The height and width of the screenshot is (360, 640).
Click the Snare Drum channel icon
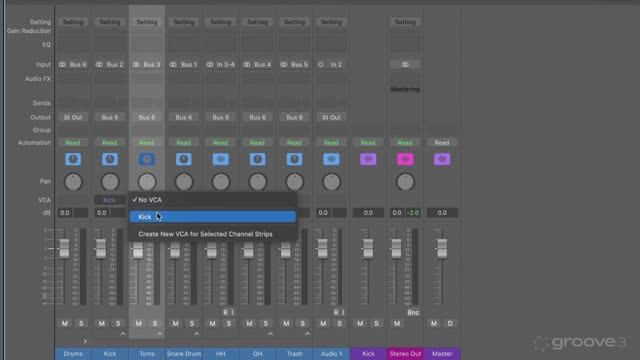pos(184,159)
